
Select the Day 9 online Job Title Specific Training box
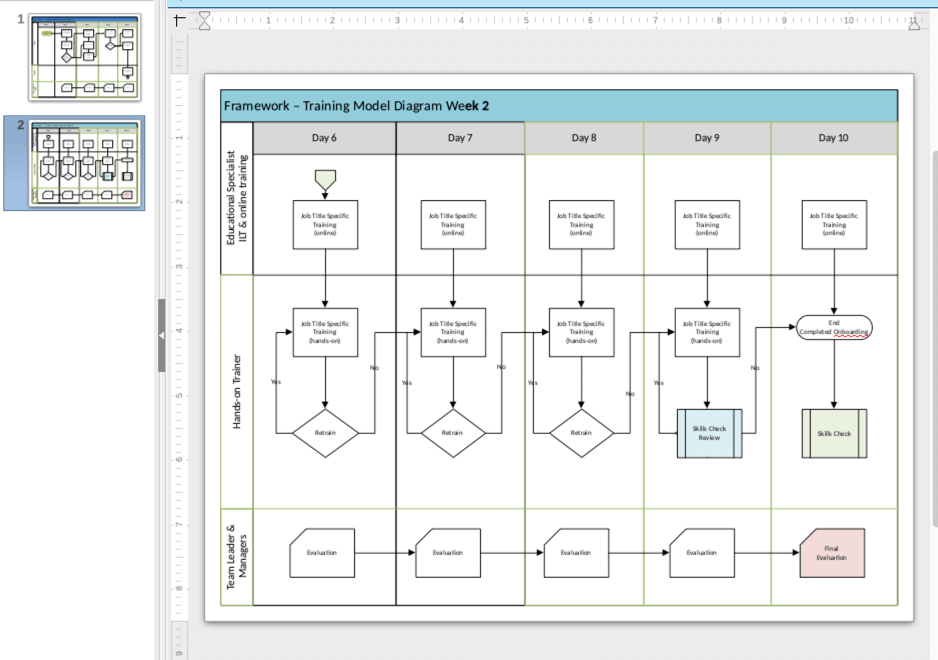[x=707, y=225]
